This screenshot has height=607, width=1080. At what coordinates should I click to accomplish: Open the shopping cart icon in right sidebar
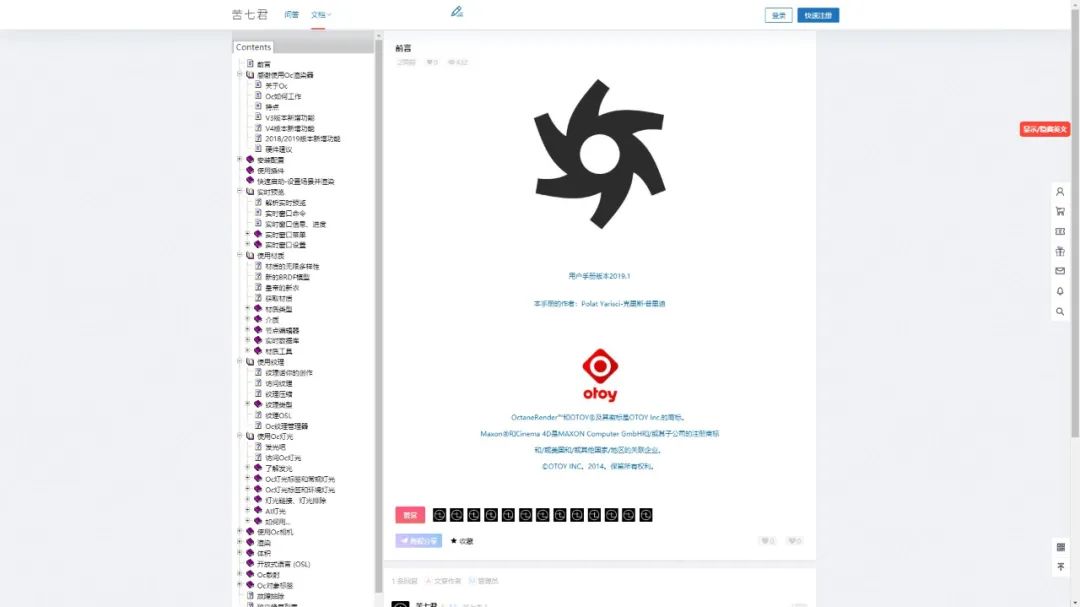tap(1060, 212)
